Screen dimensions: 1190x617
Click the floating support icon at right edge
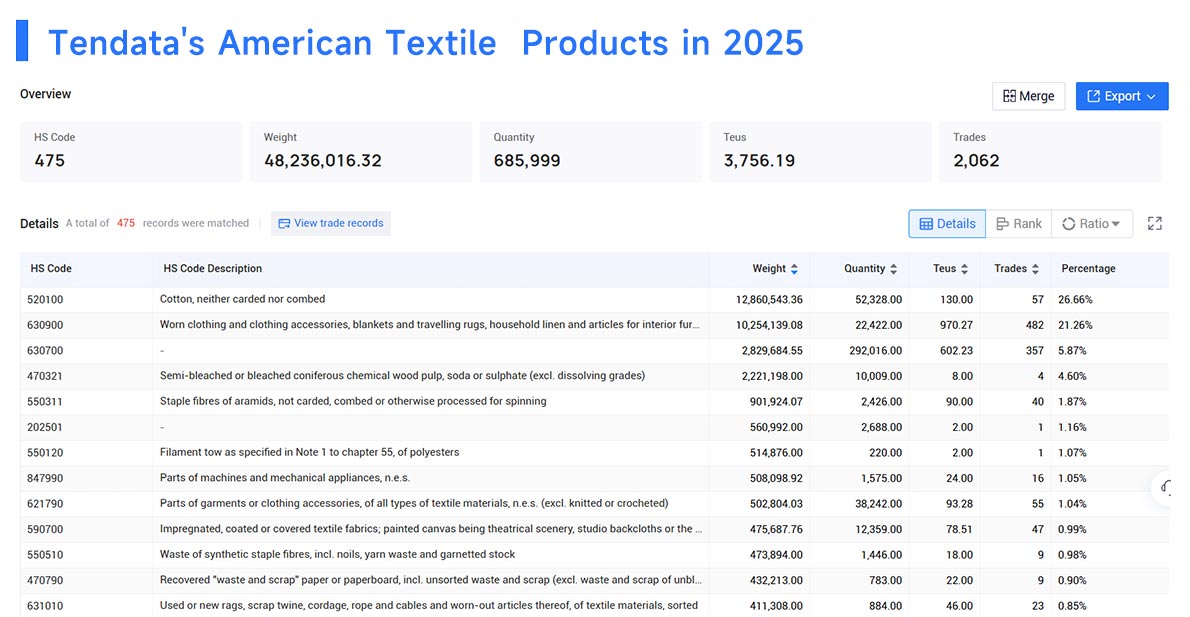(1167, 487)
